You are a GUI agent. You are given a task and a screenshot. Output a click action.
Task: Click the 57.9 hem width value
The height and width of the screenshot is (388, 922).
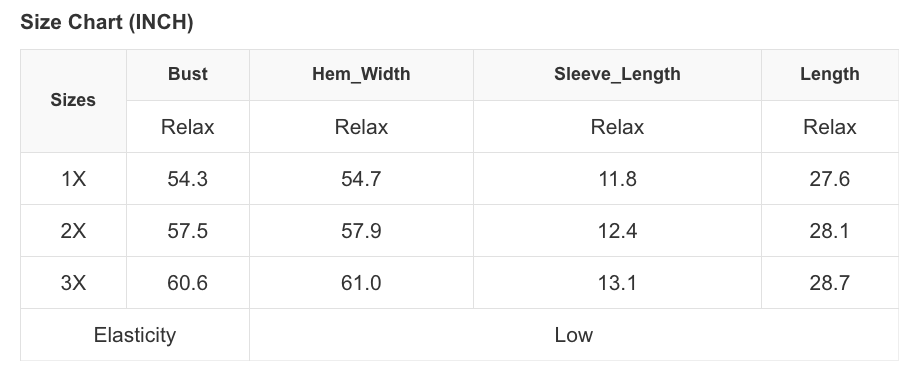tap(361, 231)
